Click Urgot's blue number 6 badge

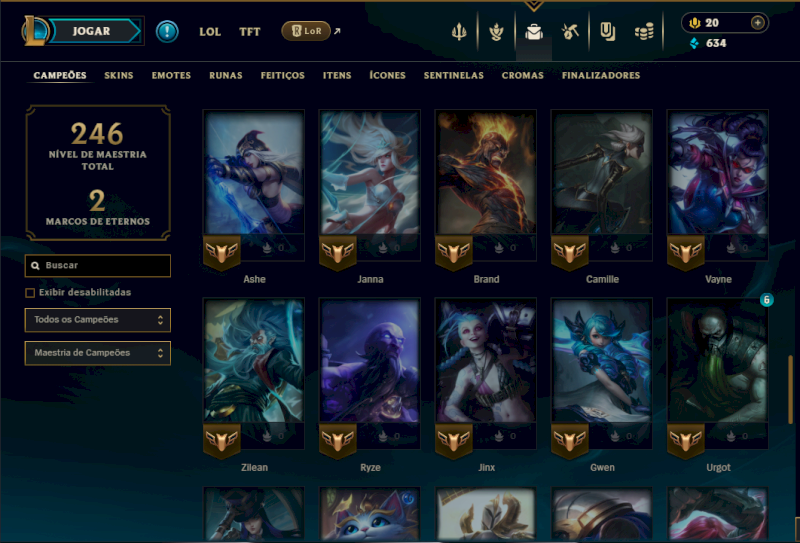coord(766,300)
